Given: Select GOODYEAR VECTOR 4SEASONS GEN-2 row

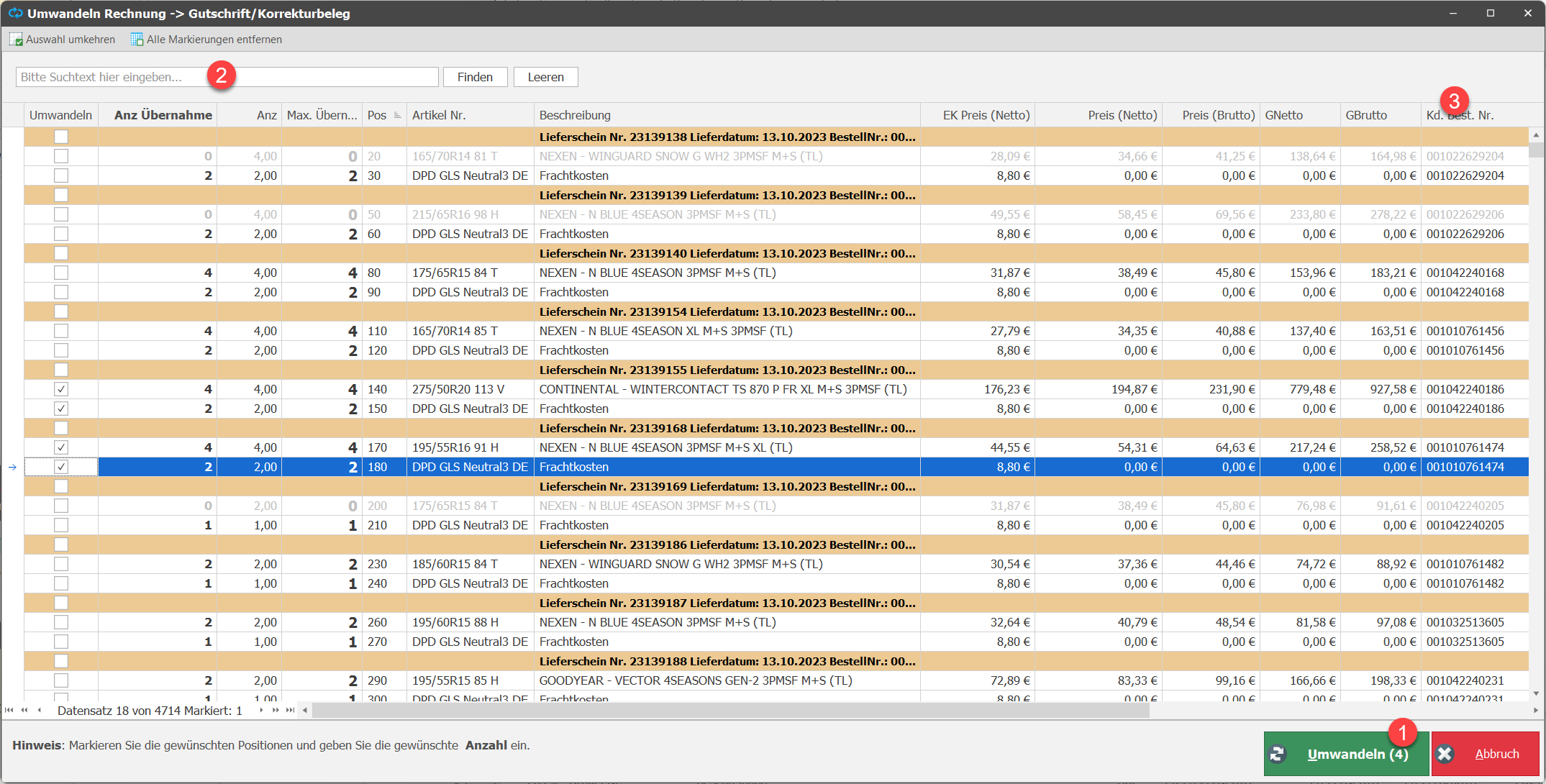Looking at the screenshot, I should [776, 680].
